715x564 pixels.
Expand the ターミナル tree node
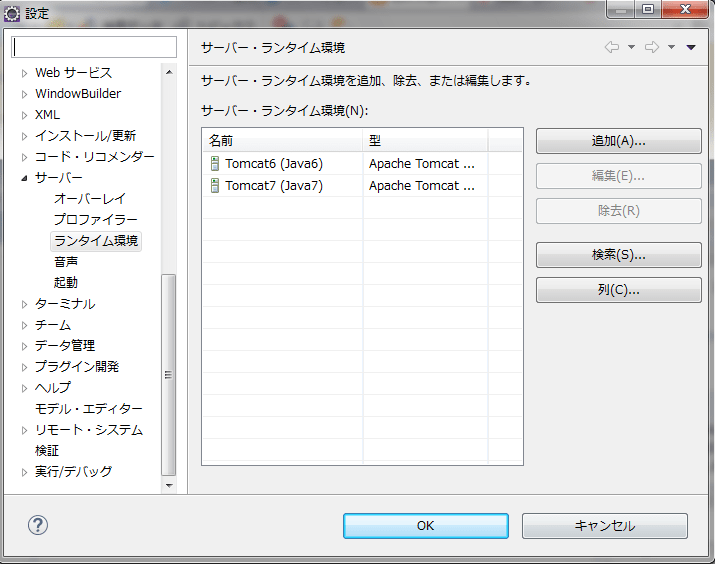click(24, 304)
